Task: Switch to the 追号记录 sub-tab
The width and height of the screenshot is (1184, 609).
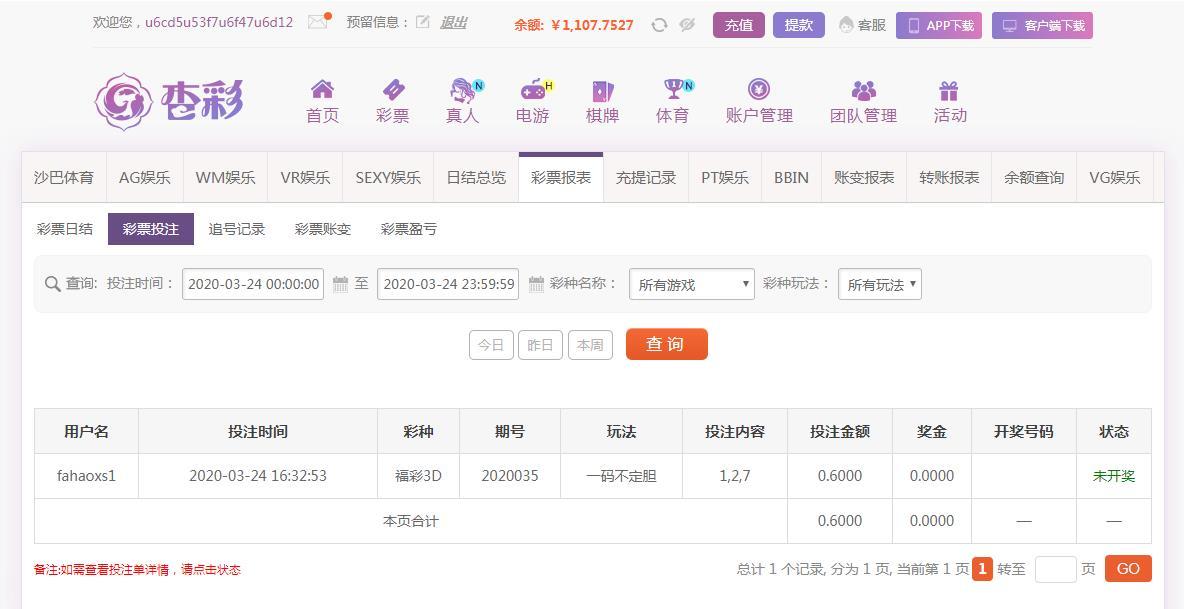Action: (x=237, y=229)
